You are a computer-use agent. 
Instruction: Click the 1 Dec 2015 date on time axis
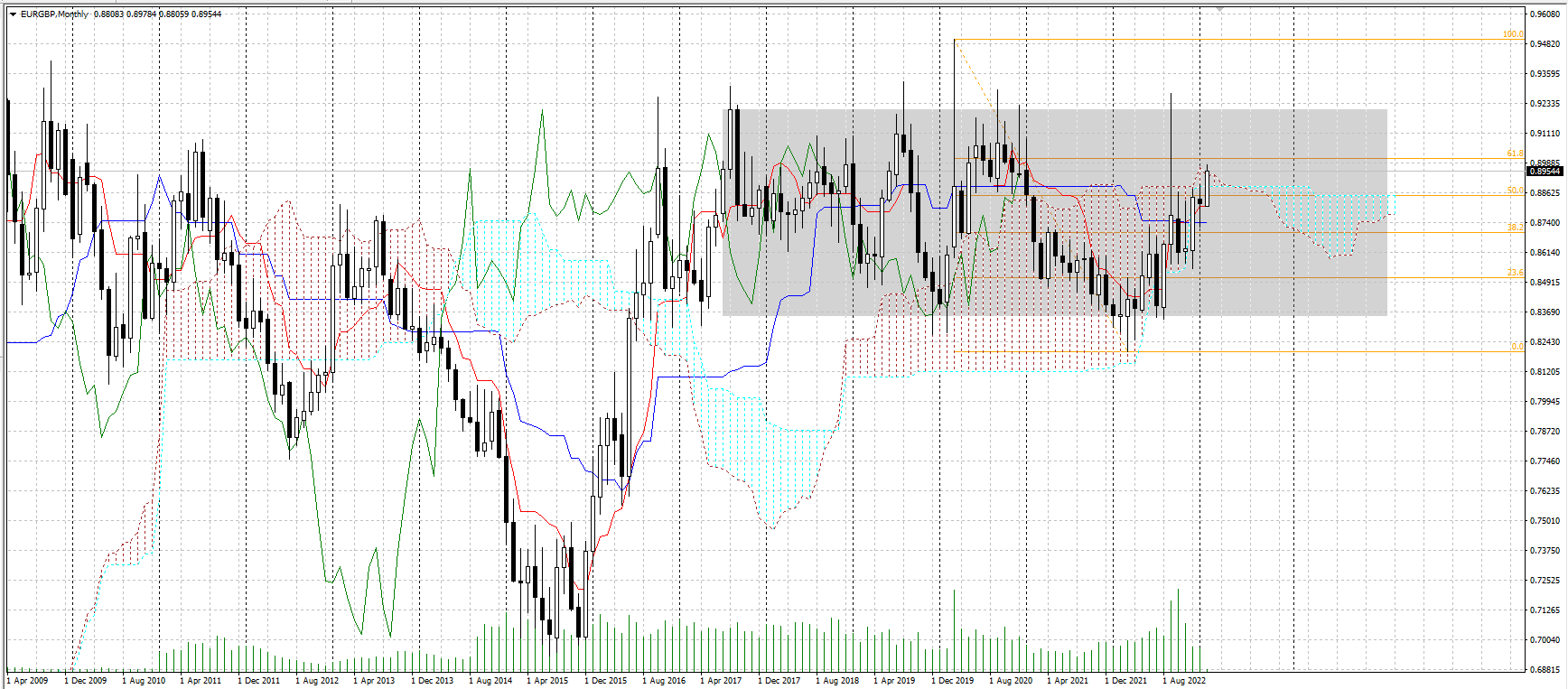click(606, 680)
